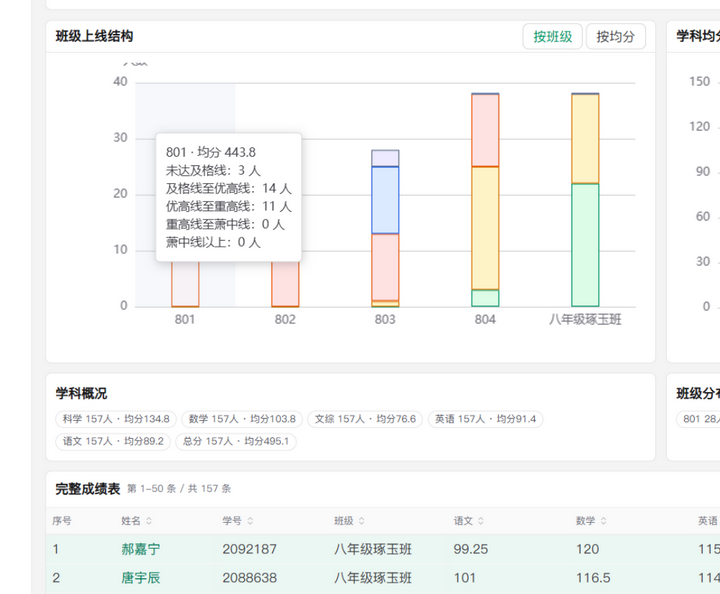The height and width of the screenshot is (594, 720).
Task: Click yellow segment of 804 bar
Action: (485, 228)
